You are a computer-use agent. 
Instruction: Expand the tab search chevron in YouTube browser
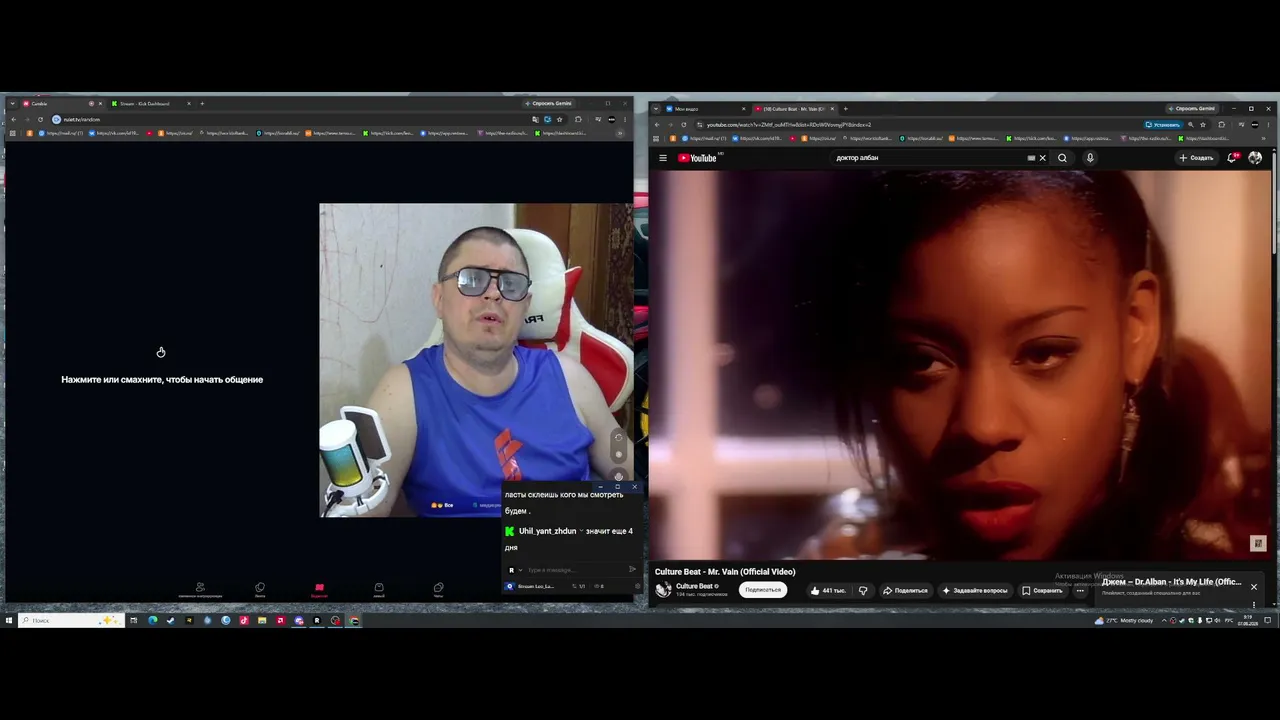point(656,109)
